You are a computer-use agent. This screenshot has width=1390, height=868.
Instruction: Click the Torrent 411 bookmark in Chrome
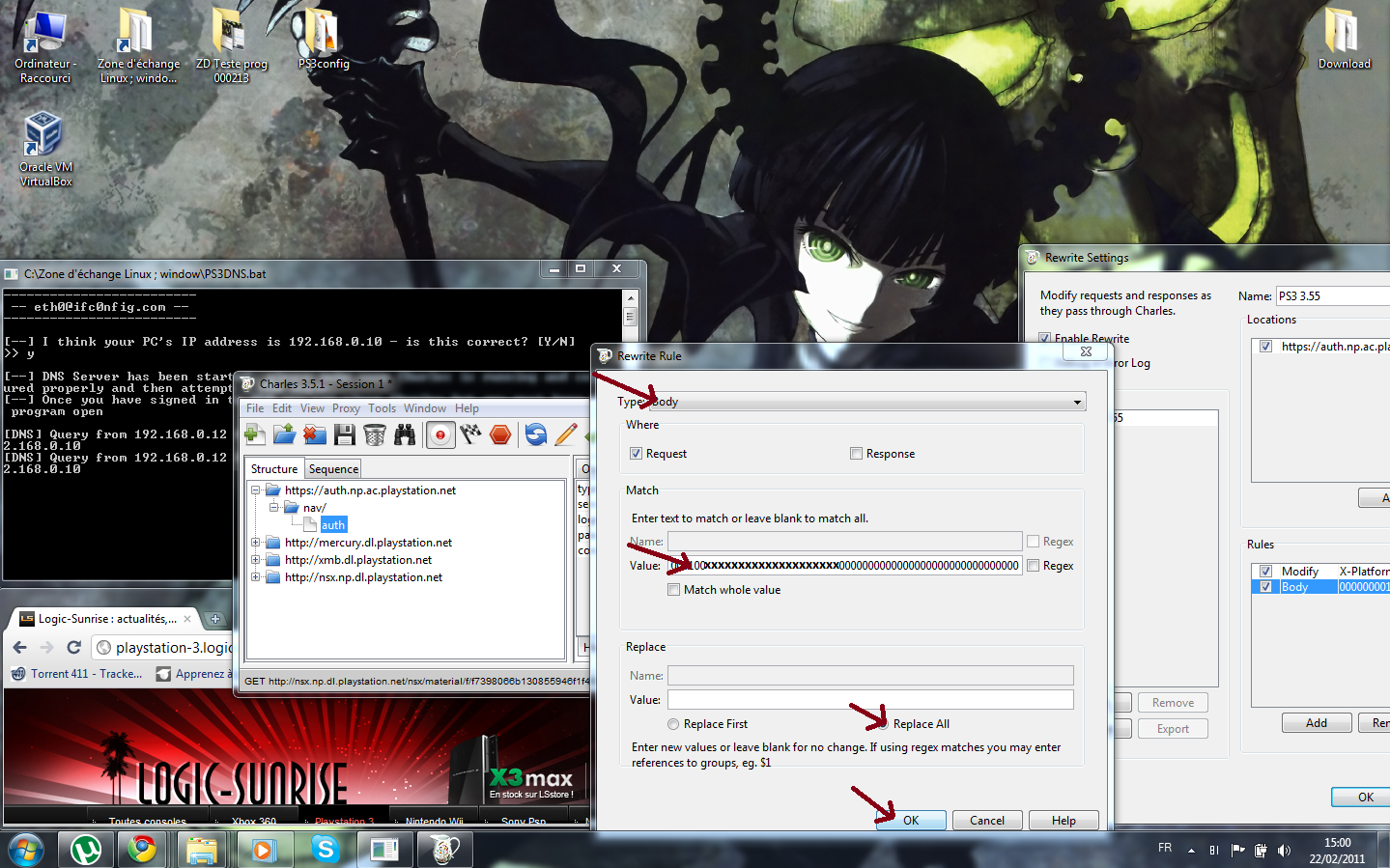[x=76, y=674]
